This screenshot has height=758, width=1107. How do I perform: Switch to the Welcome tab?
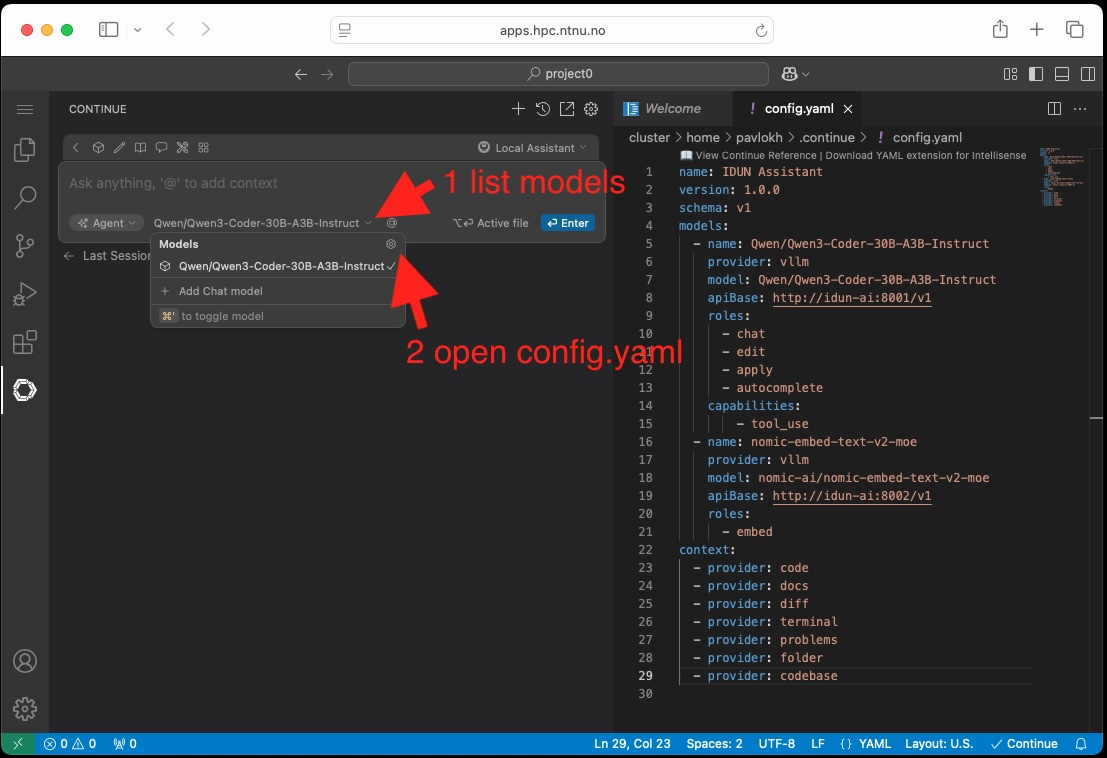tap(673, 109)
